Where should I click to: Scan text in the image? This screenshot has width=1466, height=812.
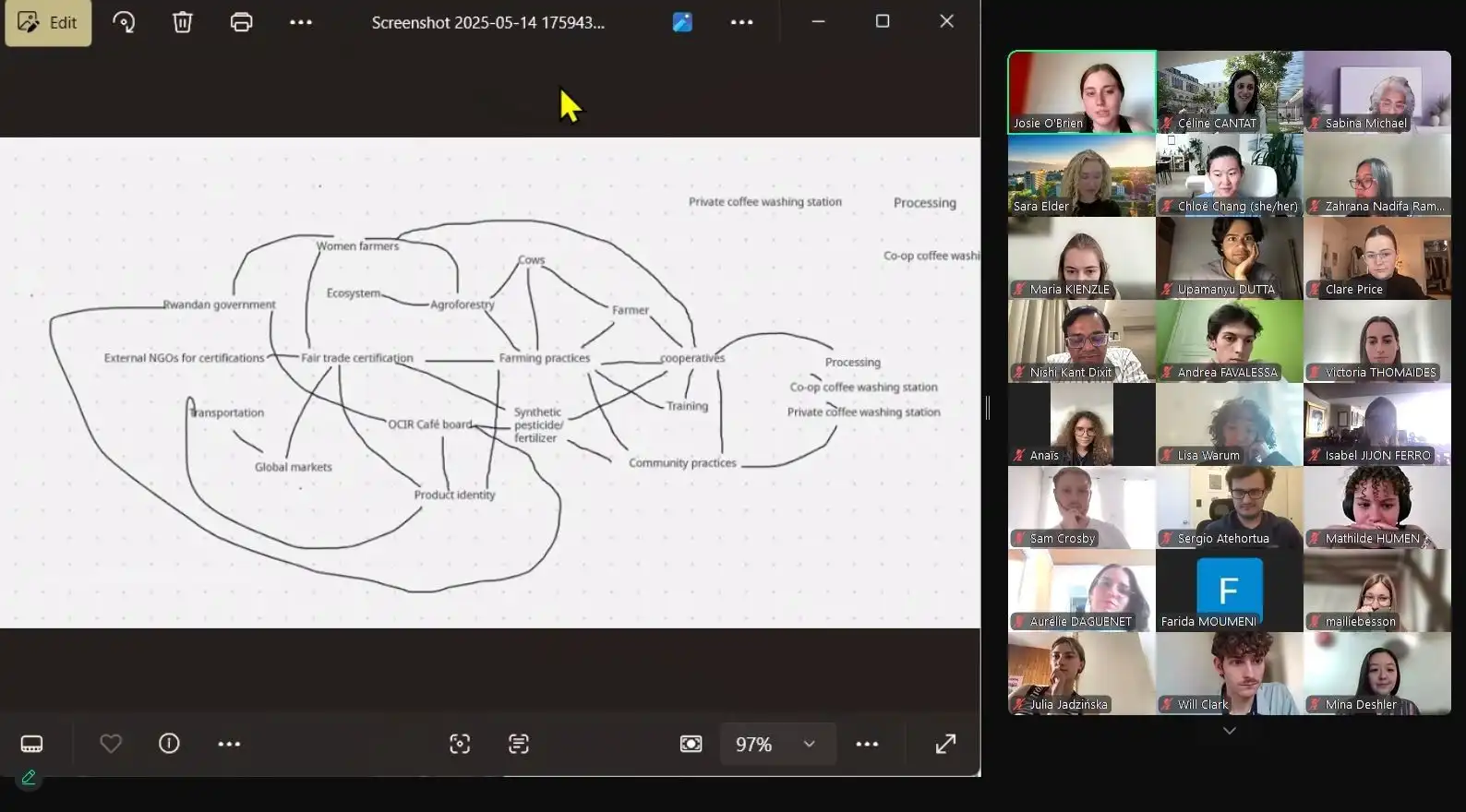tap(519, 744)
